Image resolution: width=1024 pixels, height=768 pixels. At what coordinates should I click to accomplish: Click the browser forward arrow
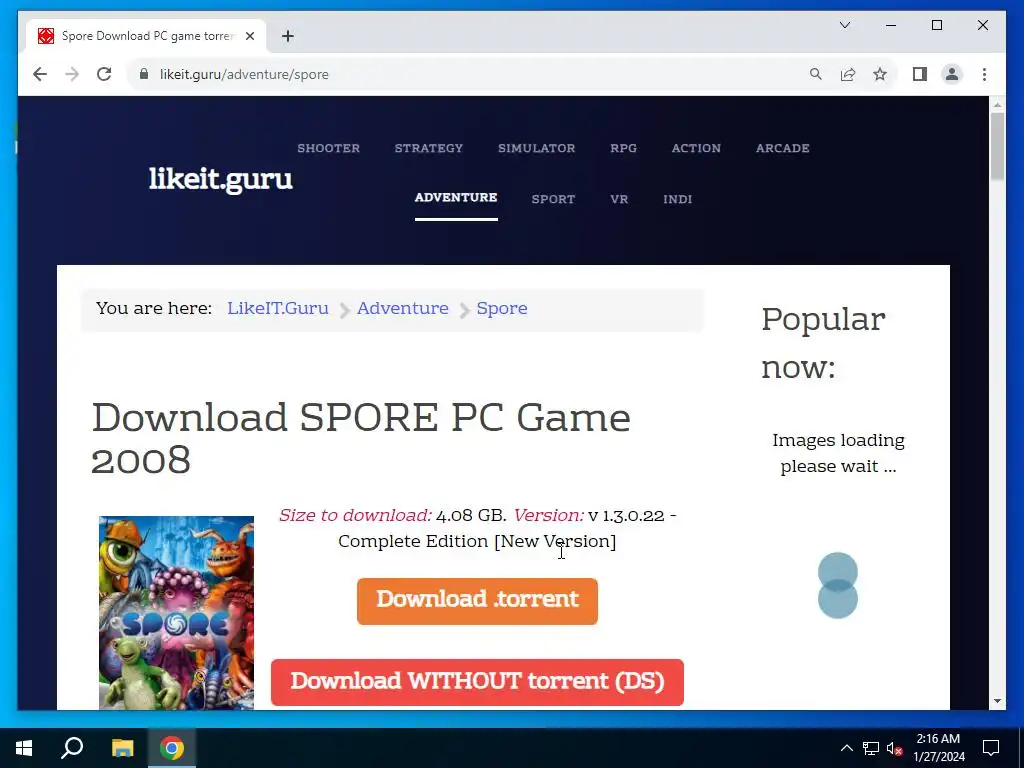coord(72,74)
